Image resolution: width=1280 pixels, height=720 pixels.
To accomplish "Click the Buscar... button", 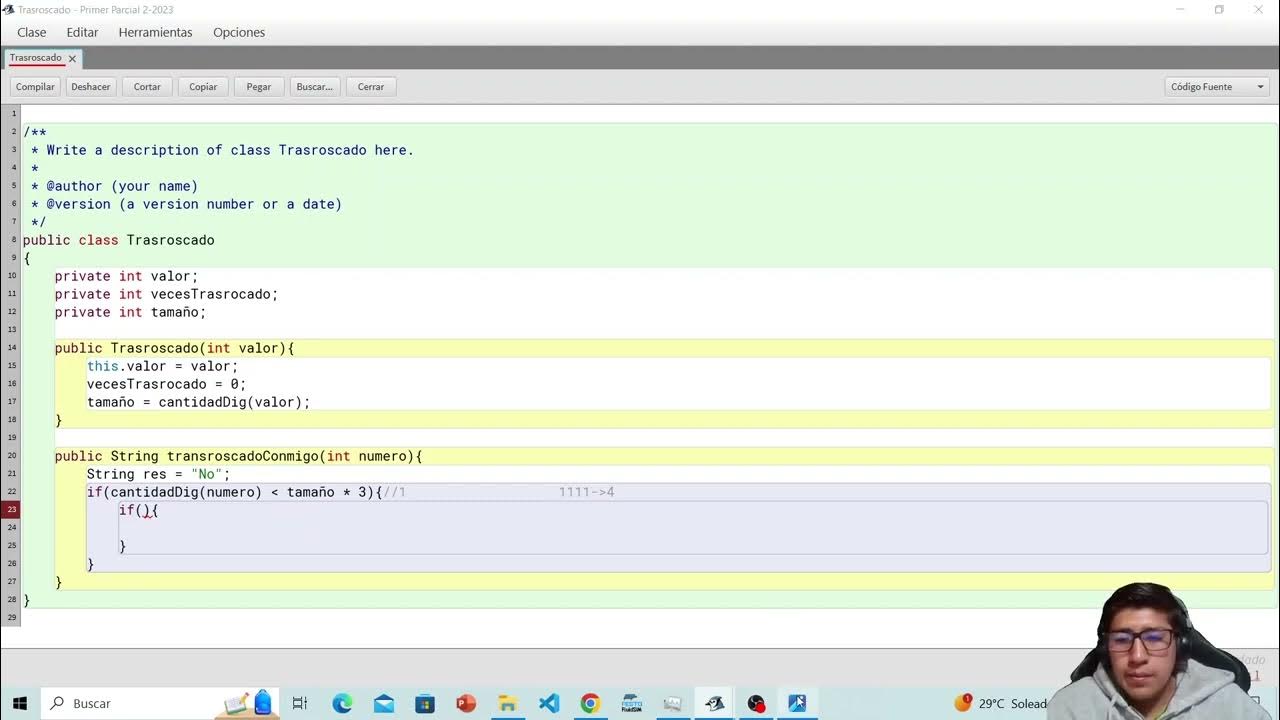I will [x=315, y=87].
